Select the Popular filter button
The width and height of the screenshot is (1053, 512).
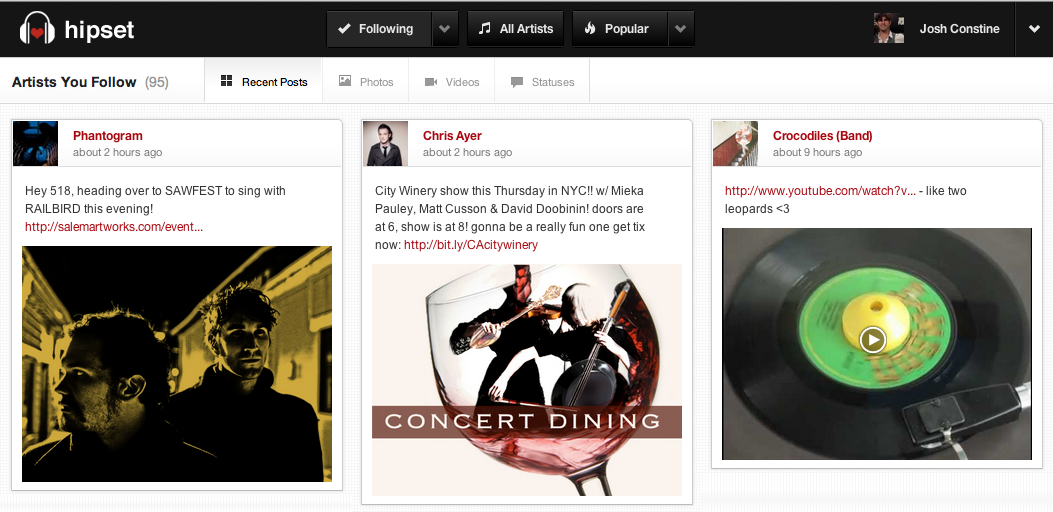[x=619, y=29]
